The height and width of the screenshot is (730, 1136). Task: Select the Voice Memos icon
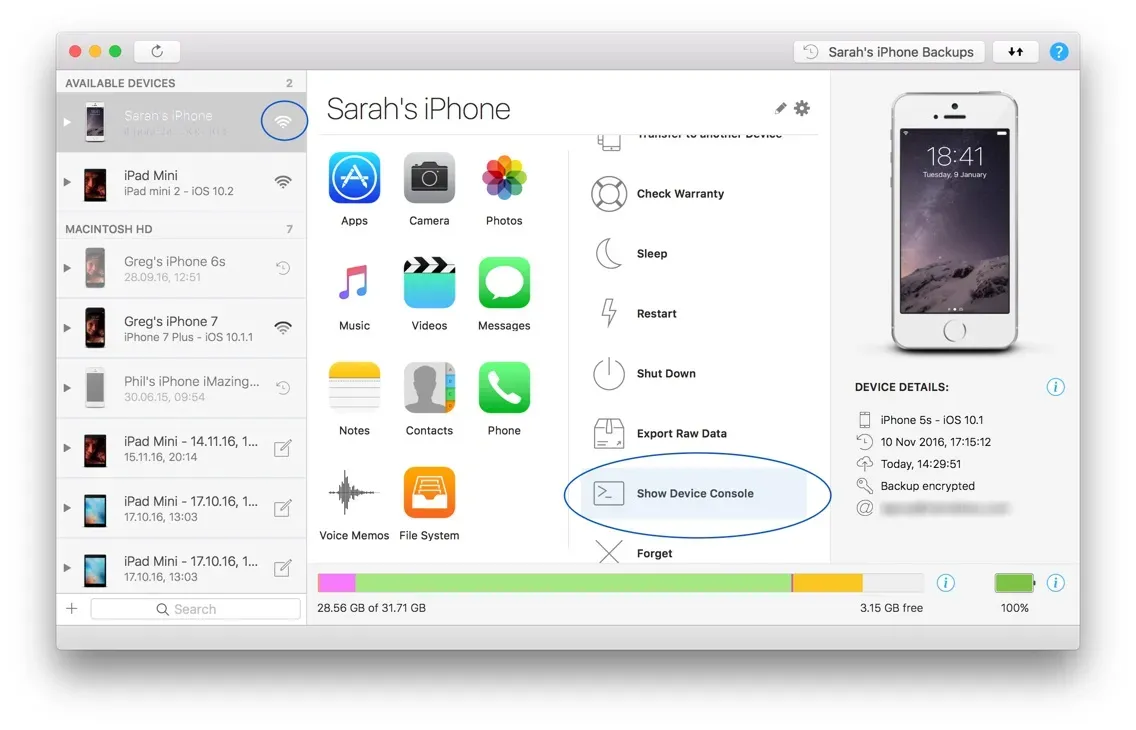pos(354,493)
